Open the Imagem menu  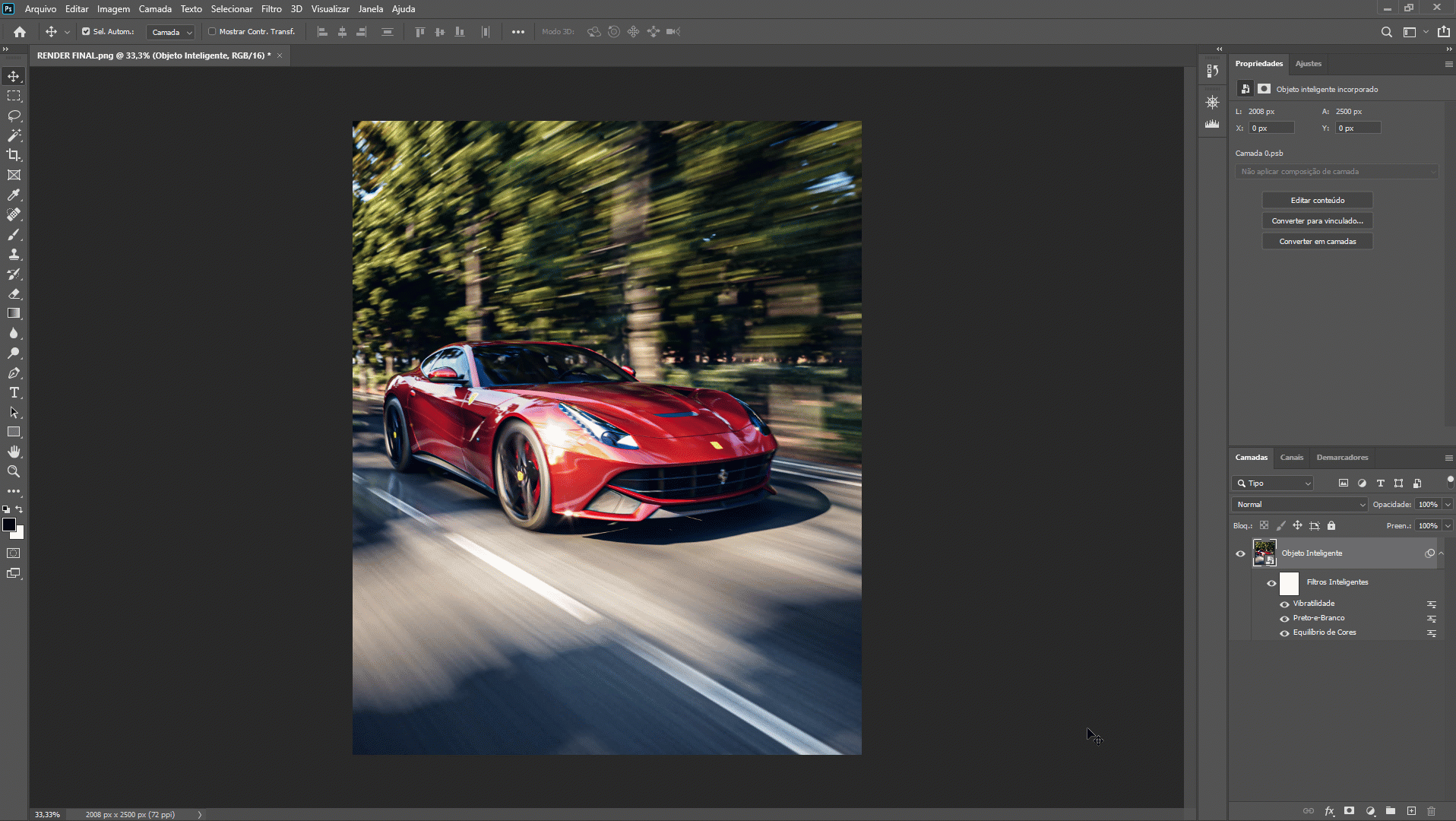tap(113, 9)
